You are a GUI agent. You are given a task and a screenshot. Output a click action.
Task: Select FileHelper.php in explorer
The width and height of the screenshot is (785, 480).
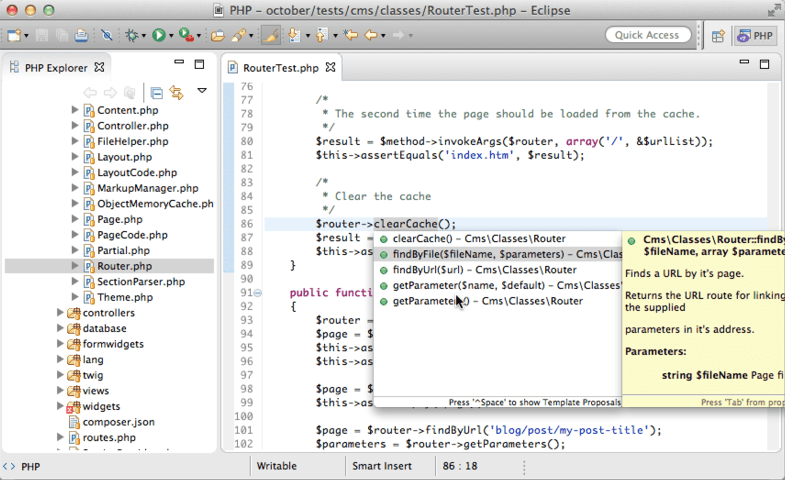pos(133,142)
